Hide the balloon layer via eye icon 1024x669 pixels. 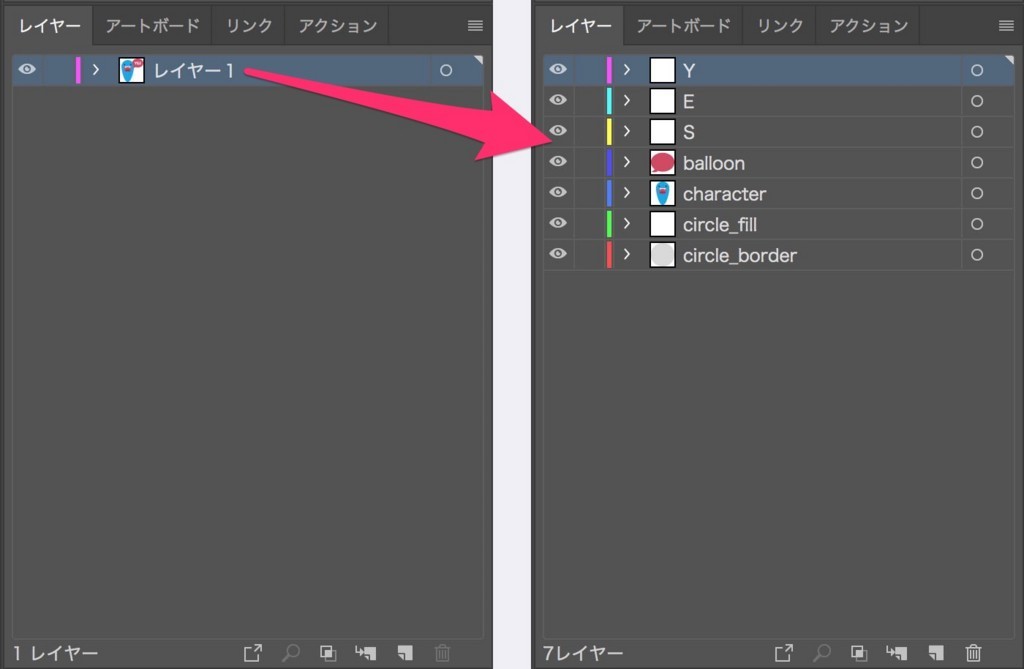[x=558, y=162]
